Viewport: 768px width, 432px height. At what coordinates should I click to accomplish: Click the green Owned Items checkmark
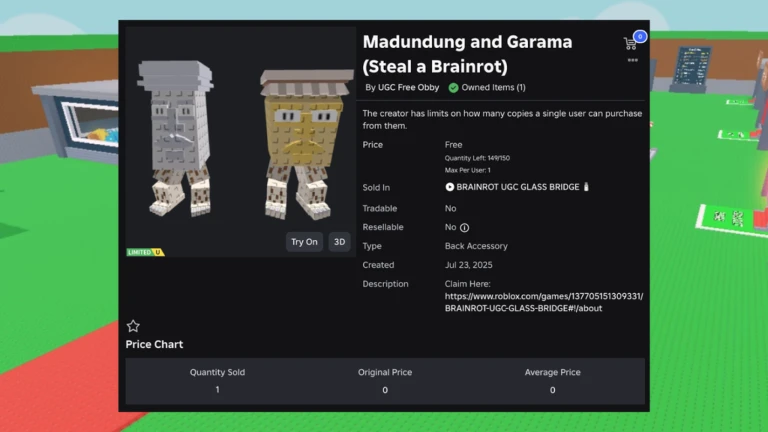[454, 88]
